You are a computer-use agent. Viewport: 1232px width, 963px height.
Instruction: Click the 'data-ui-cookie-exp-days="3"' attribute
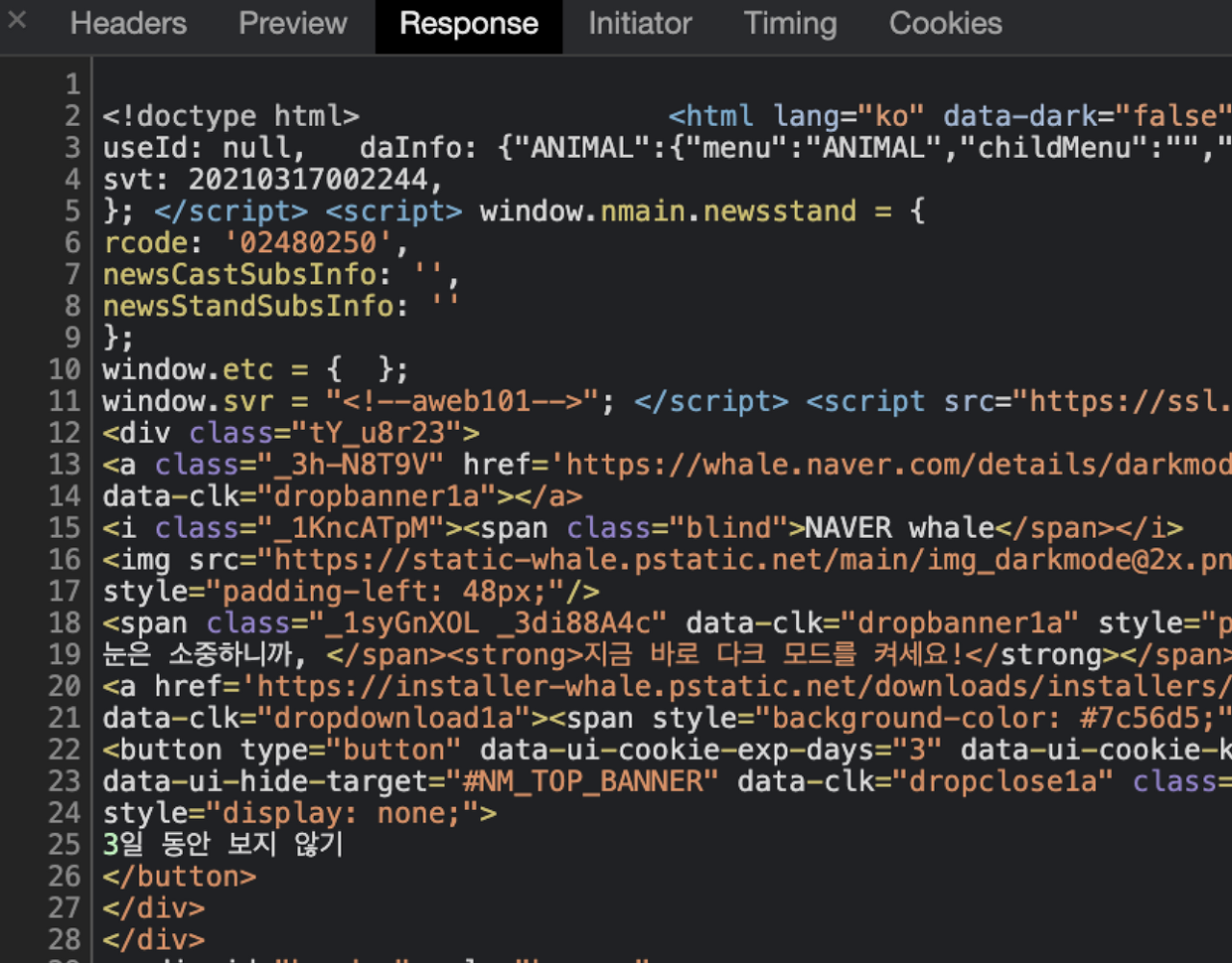tap(711, 751)
